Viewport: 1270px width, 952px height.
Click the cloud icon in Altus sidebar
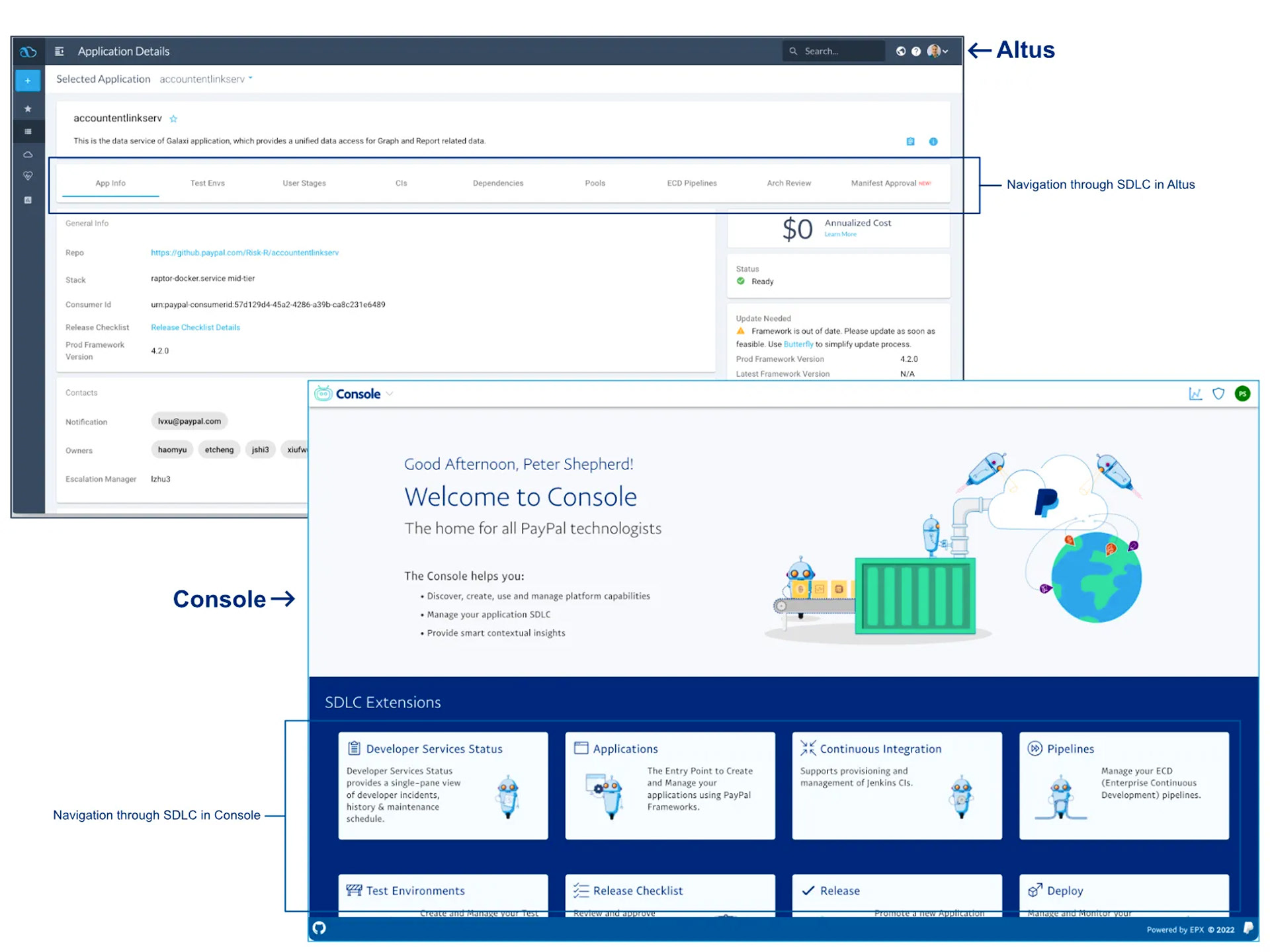click(x=28, y=155)
